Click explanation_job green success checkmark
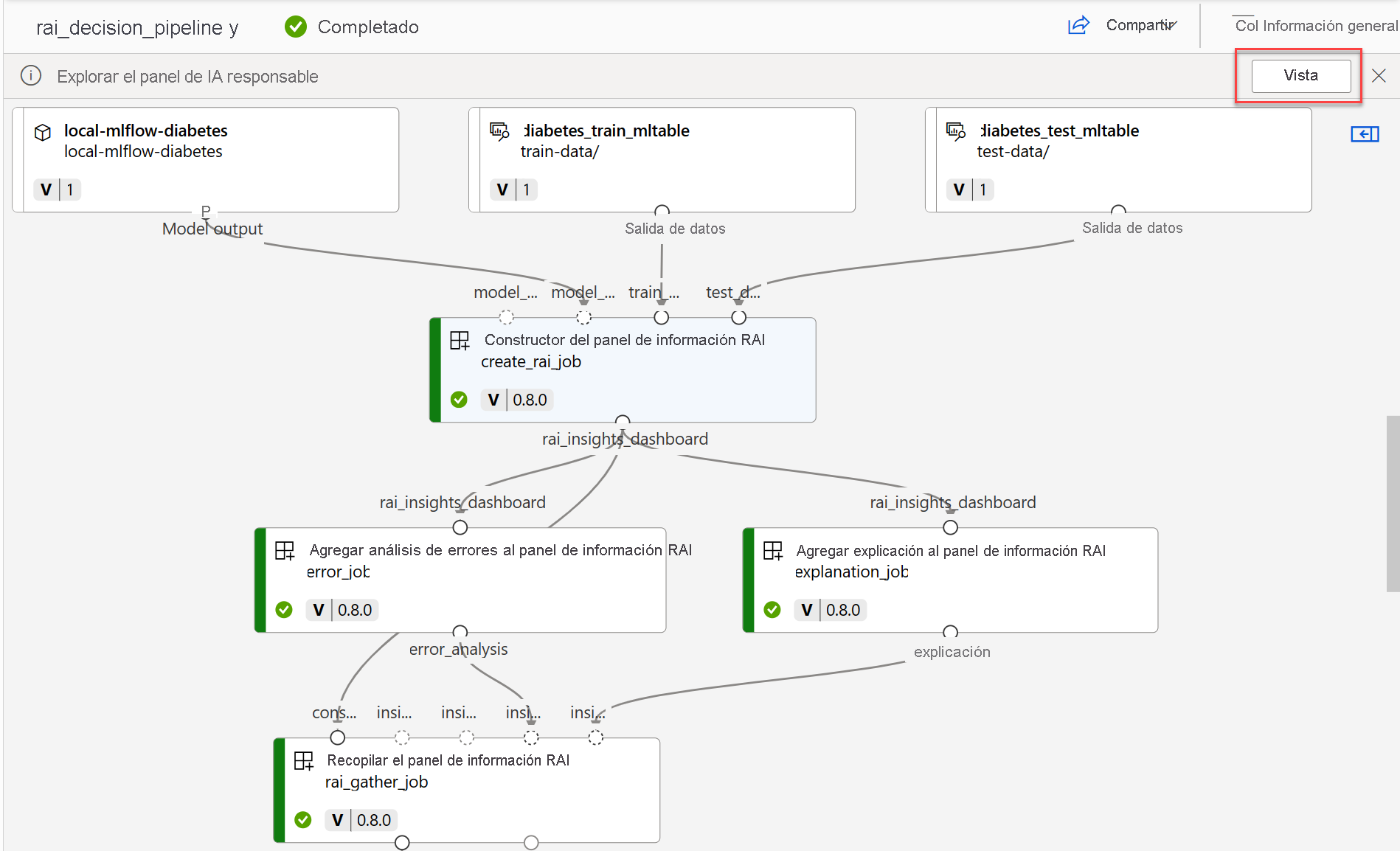The height and width of the screenshot is (851, 1400). 772,610
